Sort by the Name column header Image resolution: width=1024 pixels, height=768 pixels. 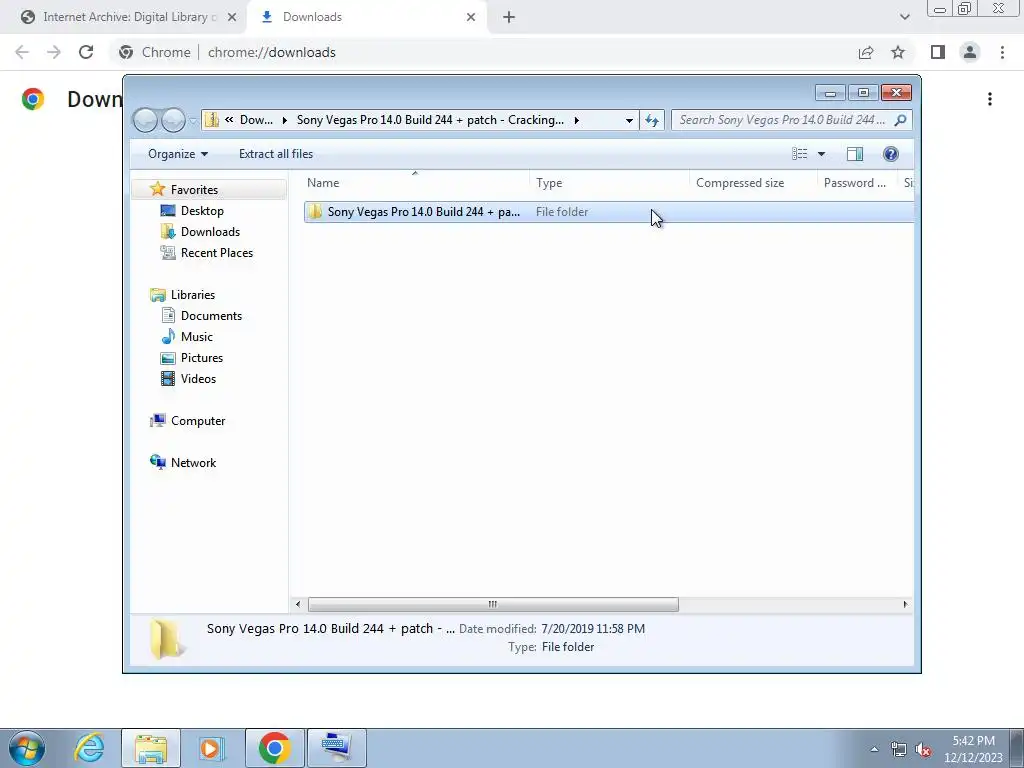click(416, 183)
